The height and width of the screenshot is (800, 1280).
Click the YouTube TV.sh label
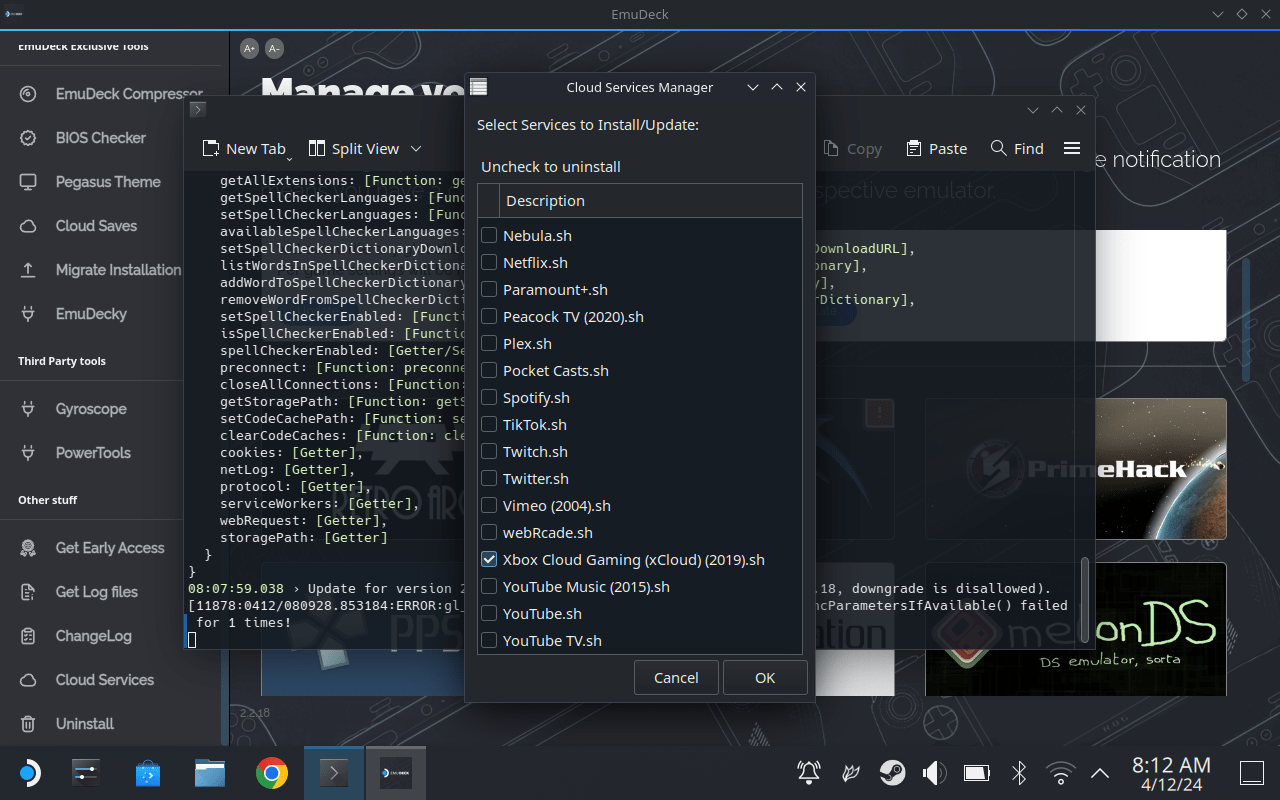[552, 640]
